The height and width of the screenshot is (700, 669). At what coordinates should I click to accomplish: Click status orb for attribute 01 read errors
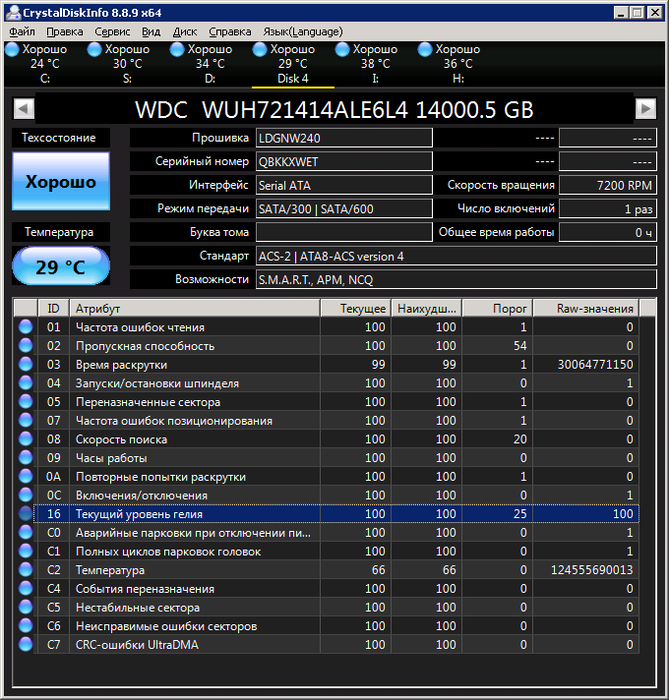click(x=25, y=327)
